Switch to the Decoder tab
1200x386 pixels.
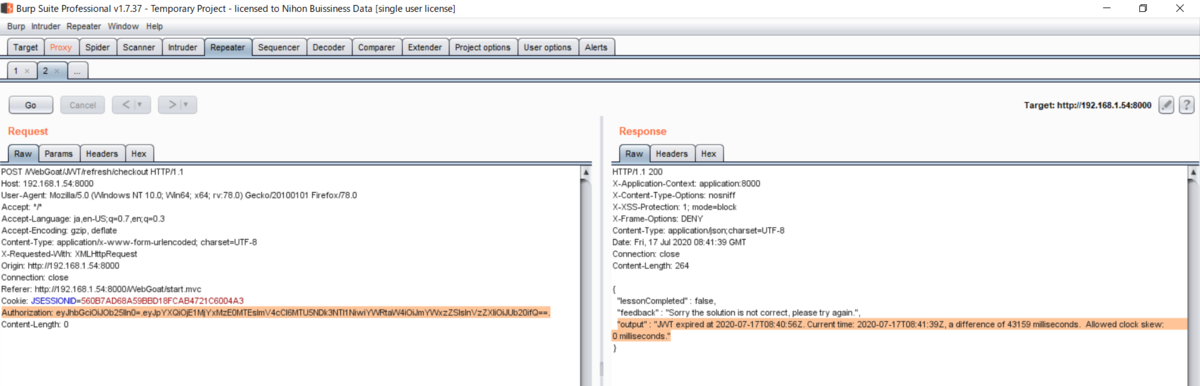click(x=328, y=47)
